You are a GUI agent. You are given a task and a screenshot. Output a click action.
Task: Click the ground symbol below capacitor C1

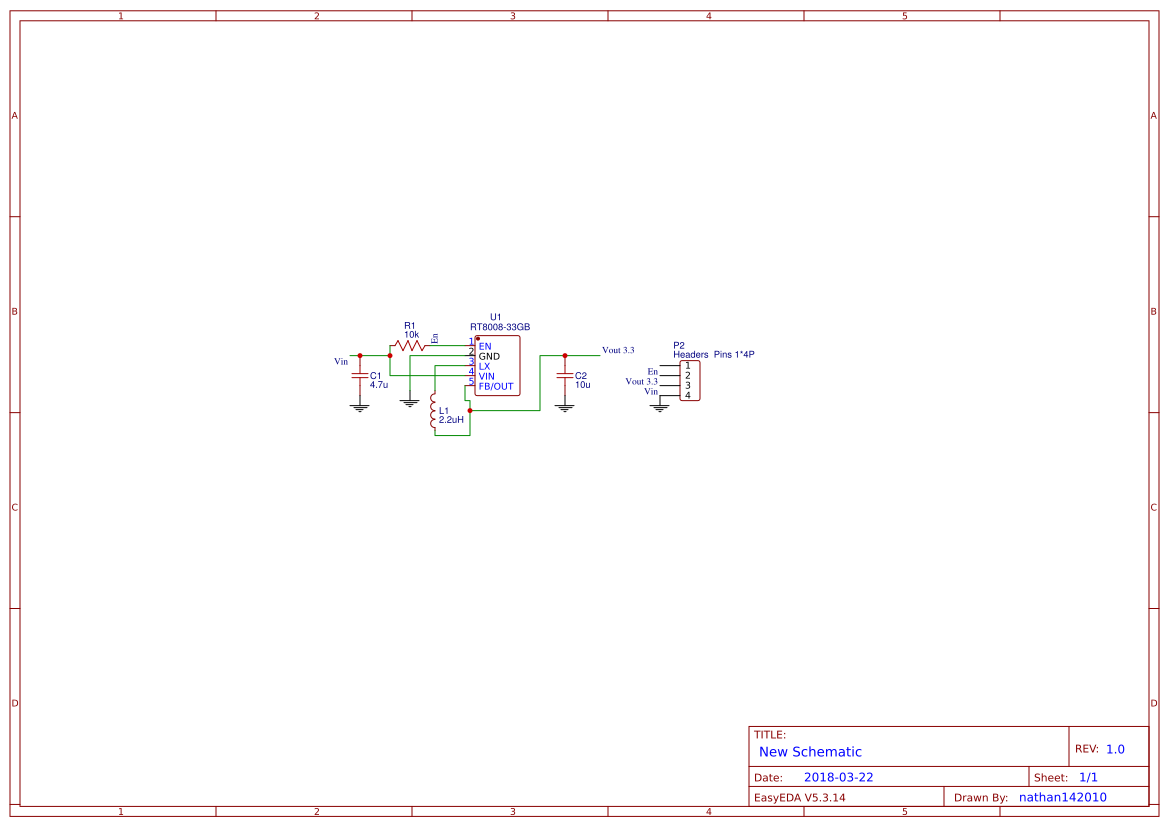point(359,406)
